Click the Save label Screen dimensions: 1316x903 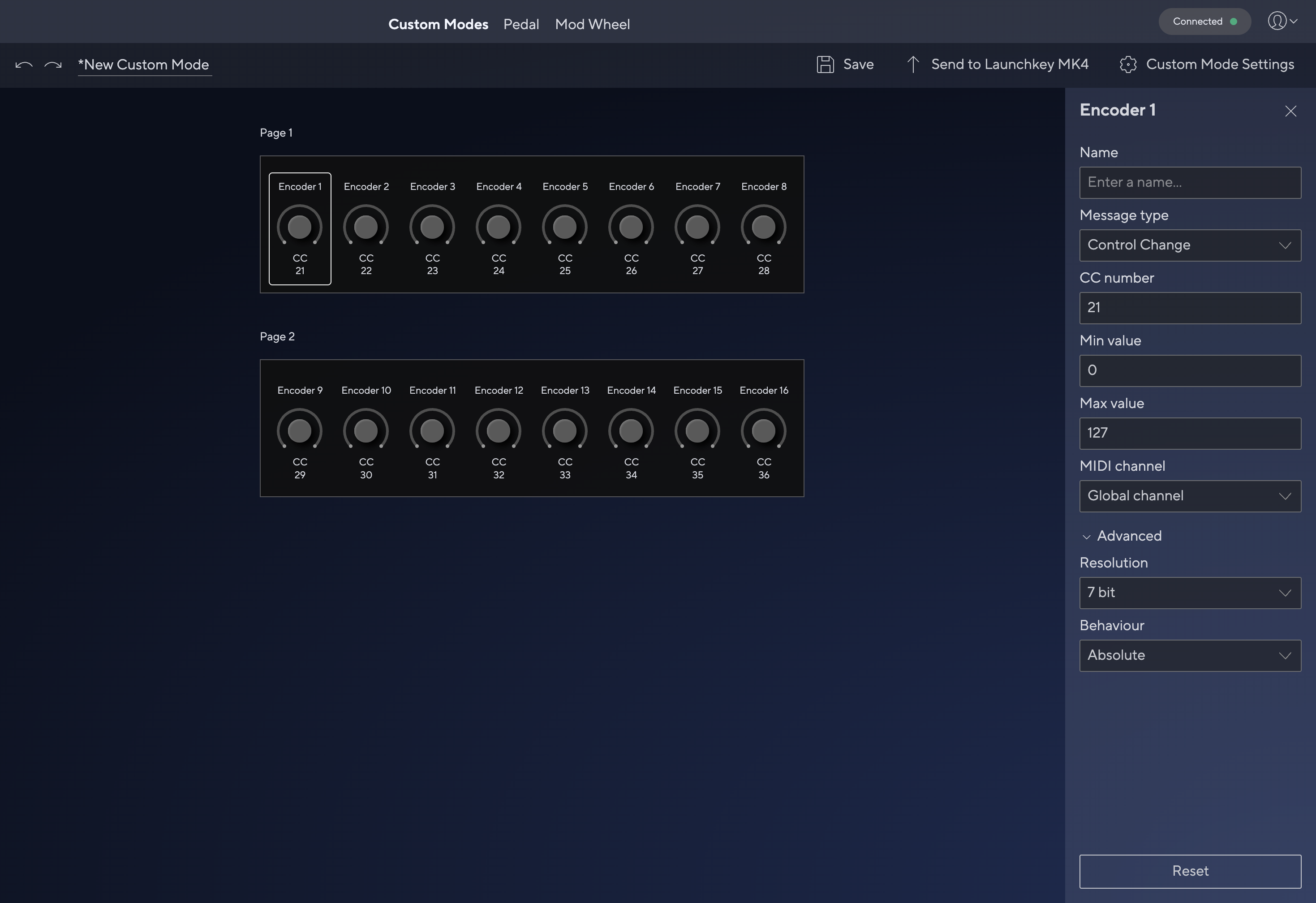[x=859, y=64]
